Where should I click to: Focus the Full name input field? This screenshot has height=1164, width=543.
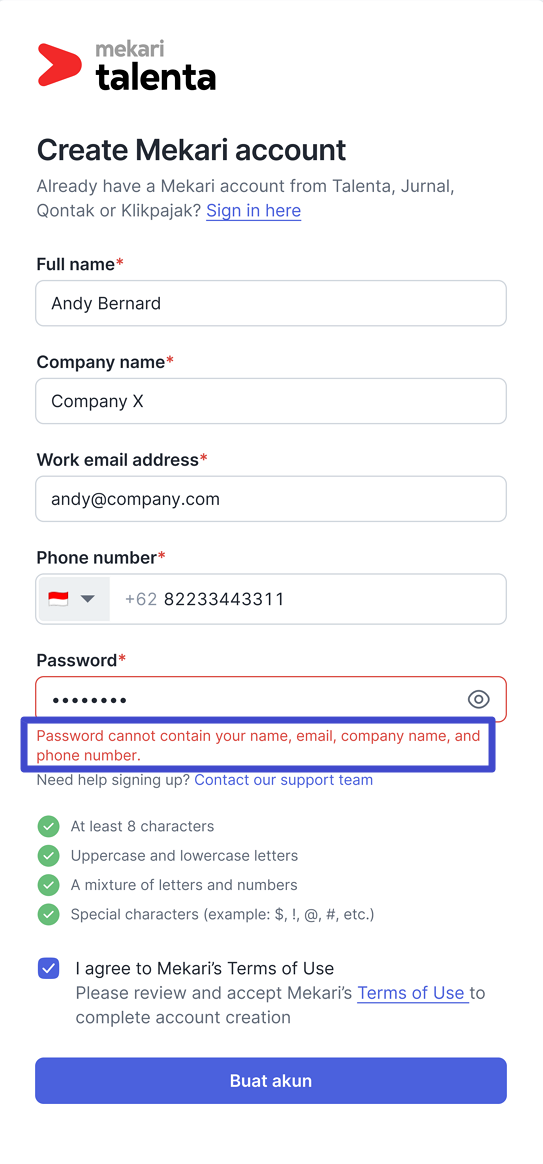point(271,303)
